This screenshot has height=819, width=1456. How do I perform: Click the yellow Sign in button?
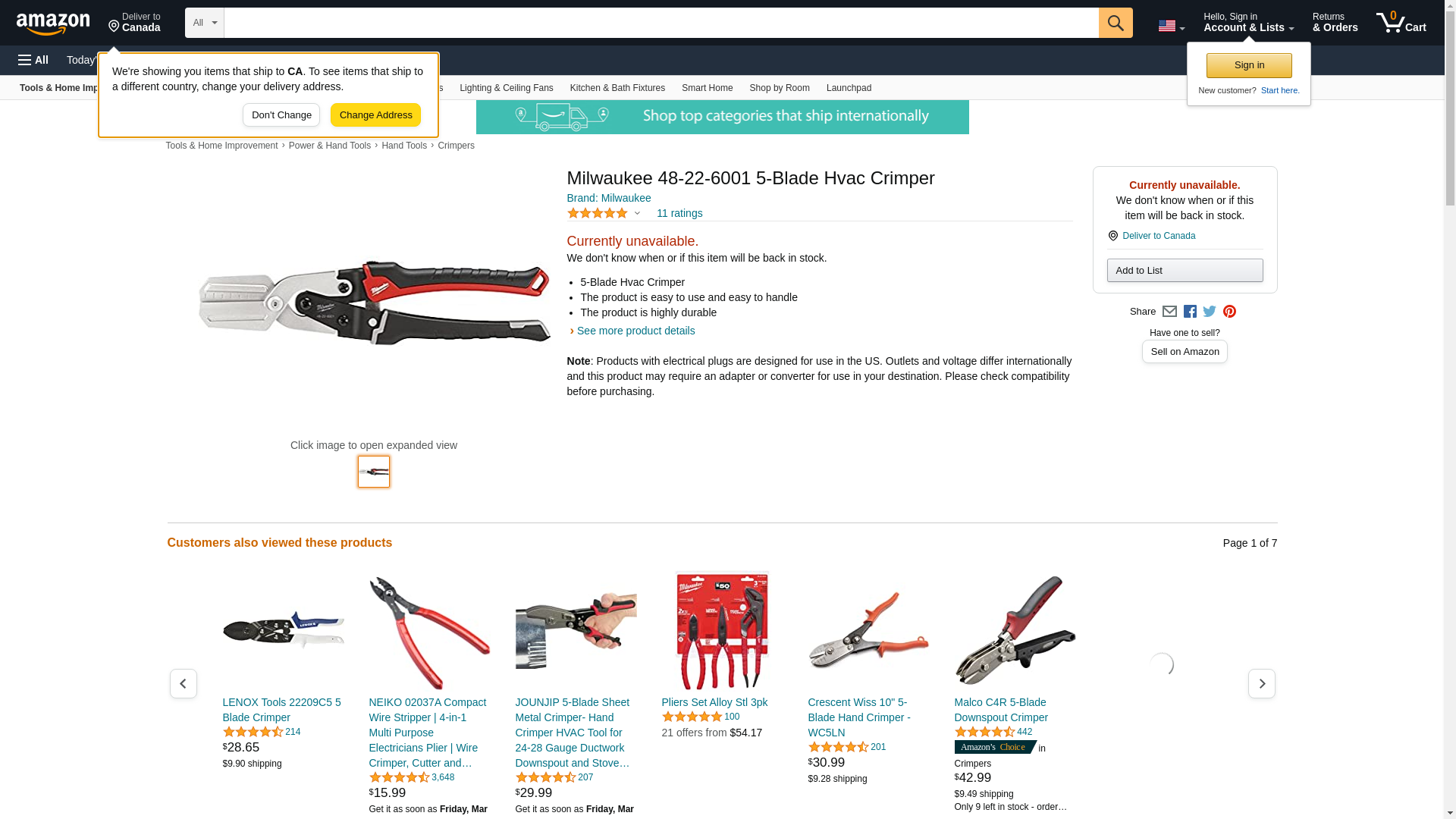tap(1249, 65)
